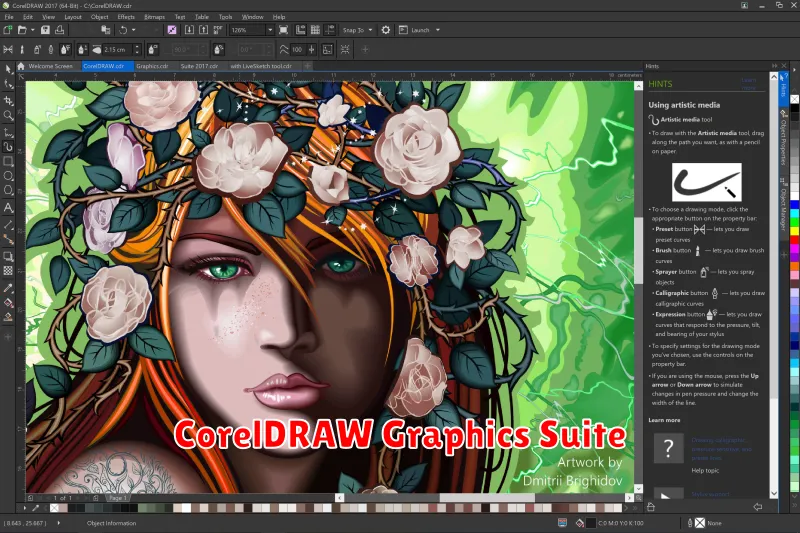Select the Ellipse tool
800x533 pixels.
click(8, 176)
